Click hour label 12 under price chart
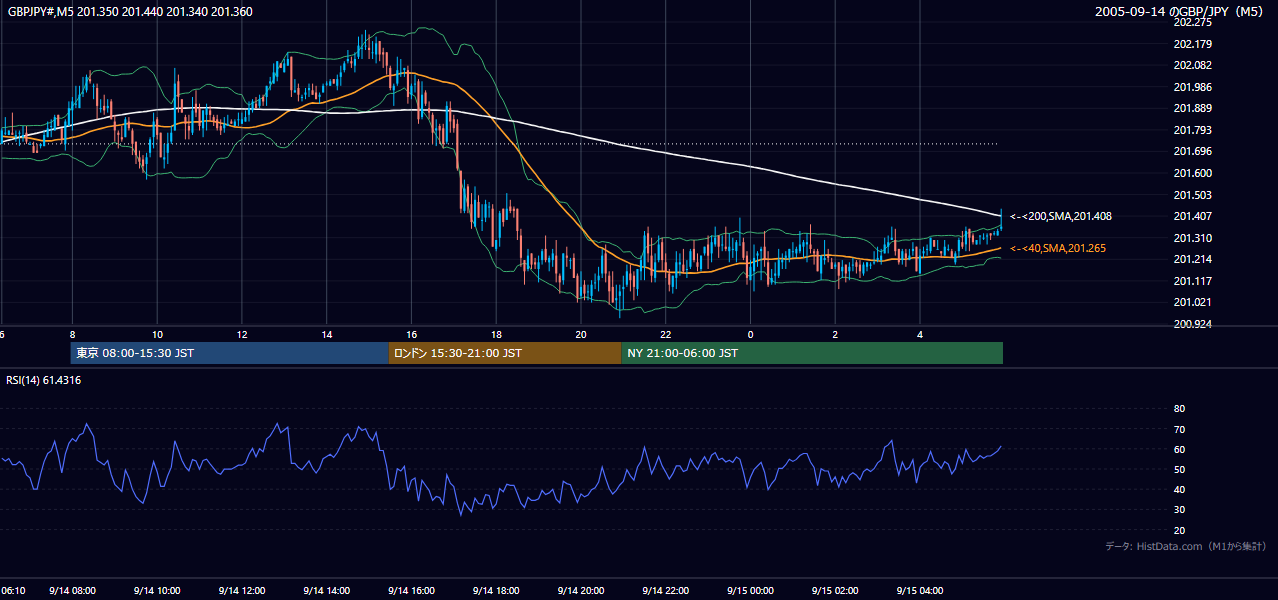 242,334
